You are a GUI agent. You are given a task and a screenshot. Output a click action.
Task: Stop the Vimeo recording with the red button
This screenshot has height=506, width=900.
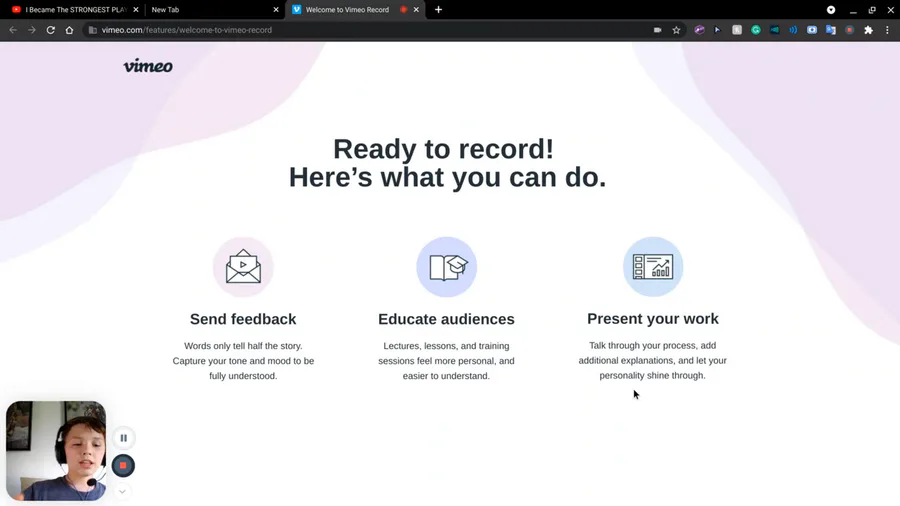click(123, 465)
